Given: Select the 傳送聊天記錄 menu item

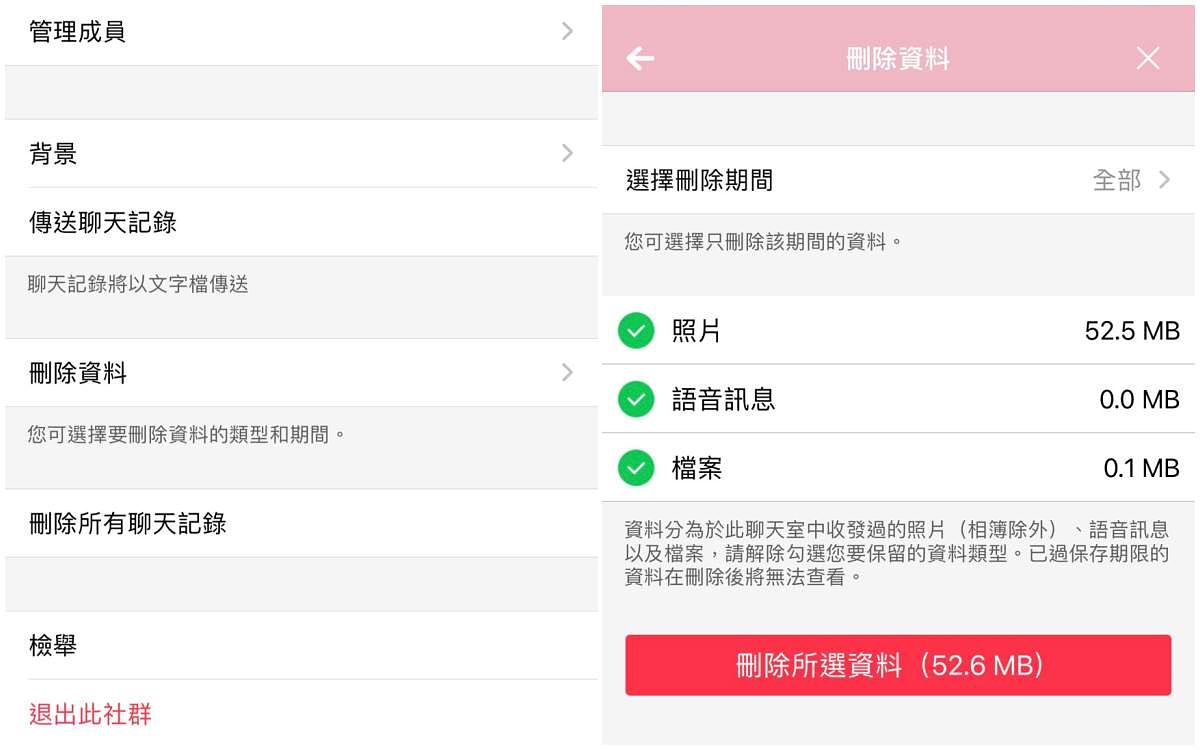Looking at the screenshot, I should [103, 222].
